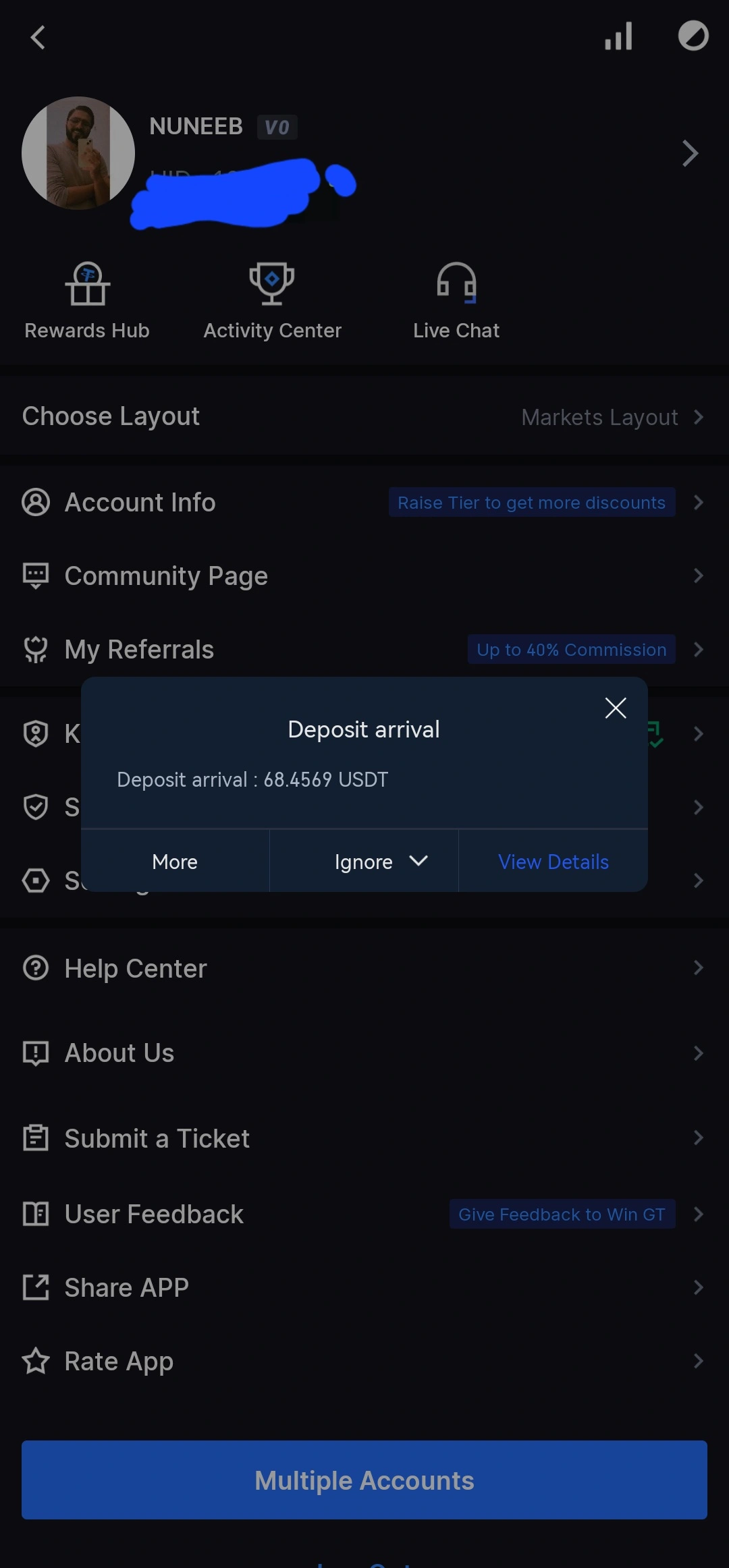Tap the back arrow icon

point(38,37)
